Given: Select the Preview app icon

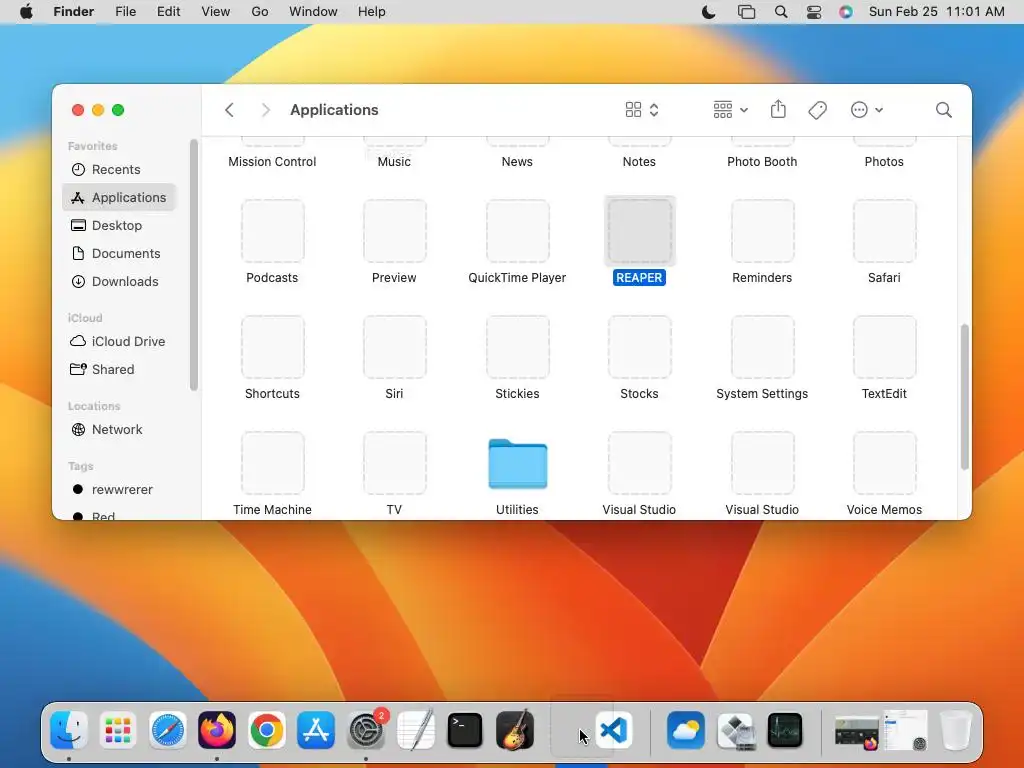Looking at the screenshot, I should click(394, 231).
